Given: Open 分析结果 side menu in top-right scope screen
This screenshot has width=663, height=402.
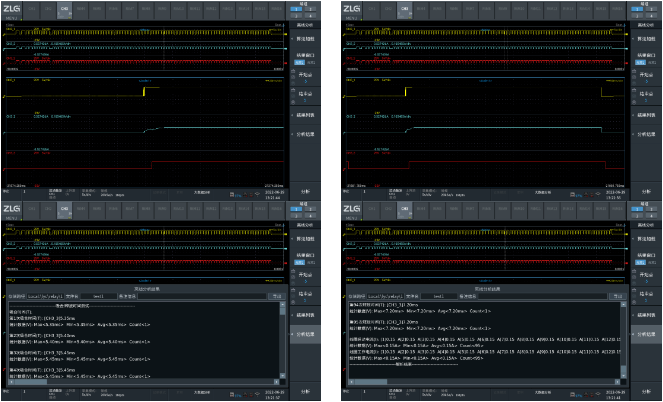Looking at the screenshot, I should point(645,134).
